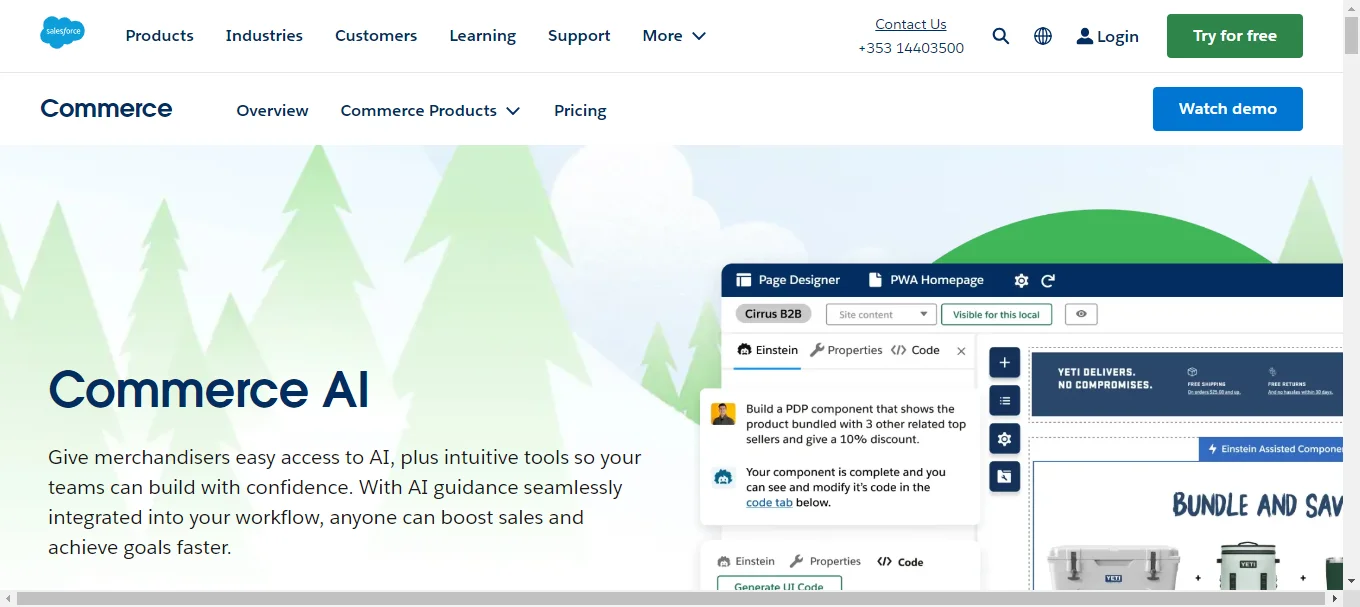Click the Commerce AI headline
The width and height of the screenshot is (1360, 607).
(208, 390)
